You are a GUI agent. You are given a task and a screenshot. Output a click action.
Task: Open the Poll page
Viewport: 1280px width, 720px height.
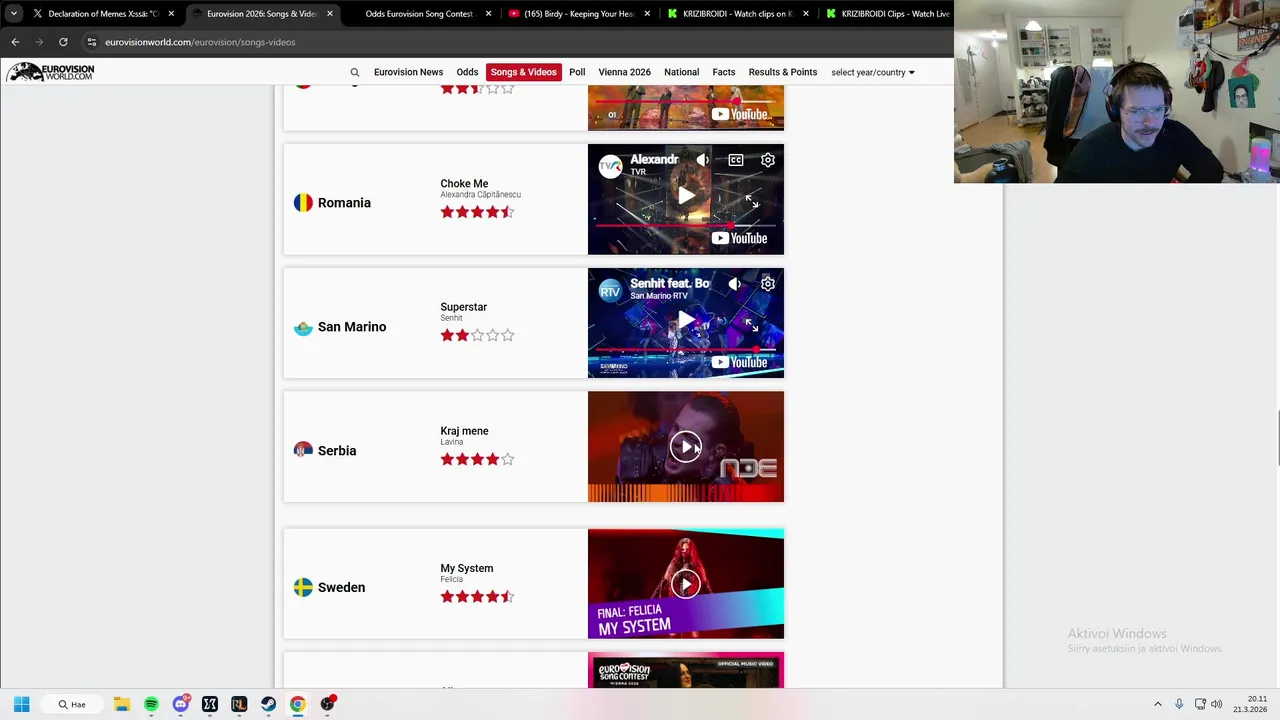pyautogui.click(x=577, y=72)
